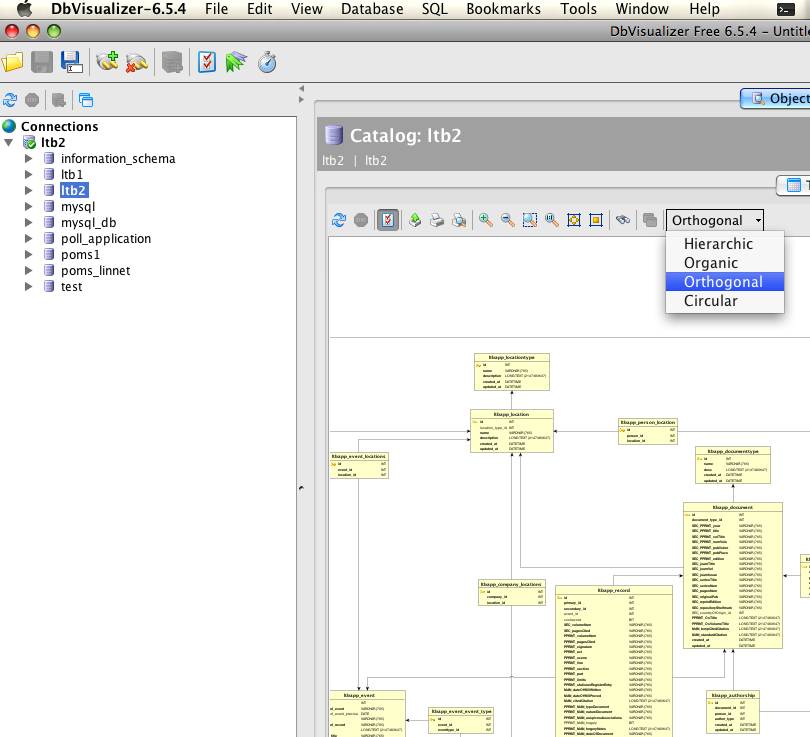Print the graph with the printer icon
The height and width of the screenshot is (737, 810).
pos(437,220)
